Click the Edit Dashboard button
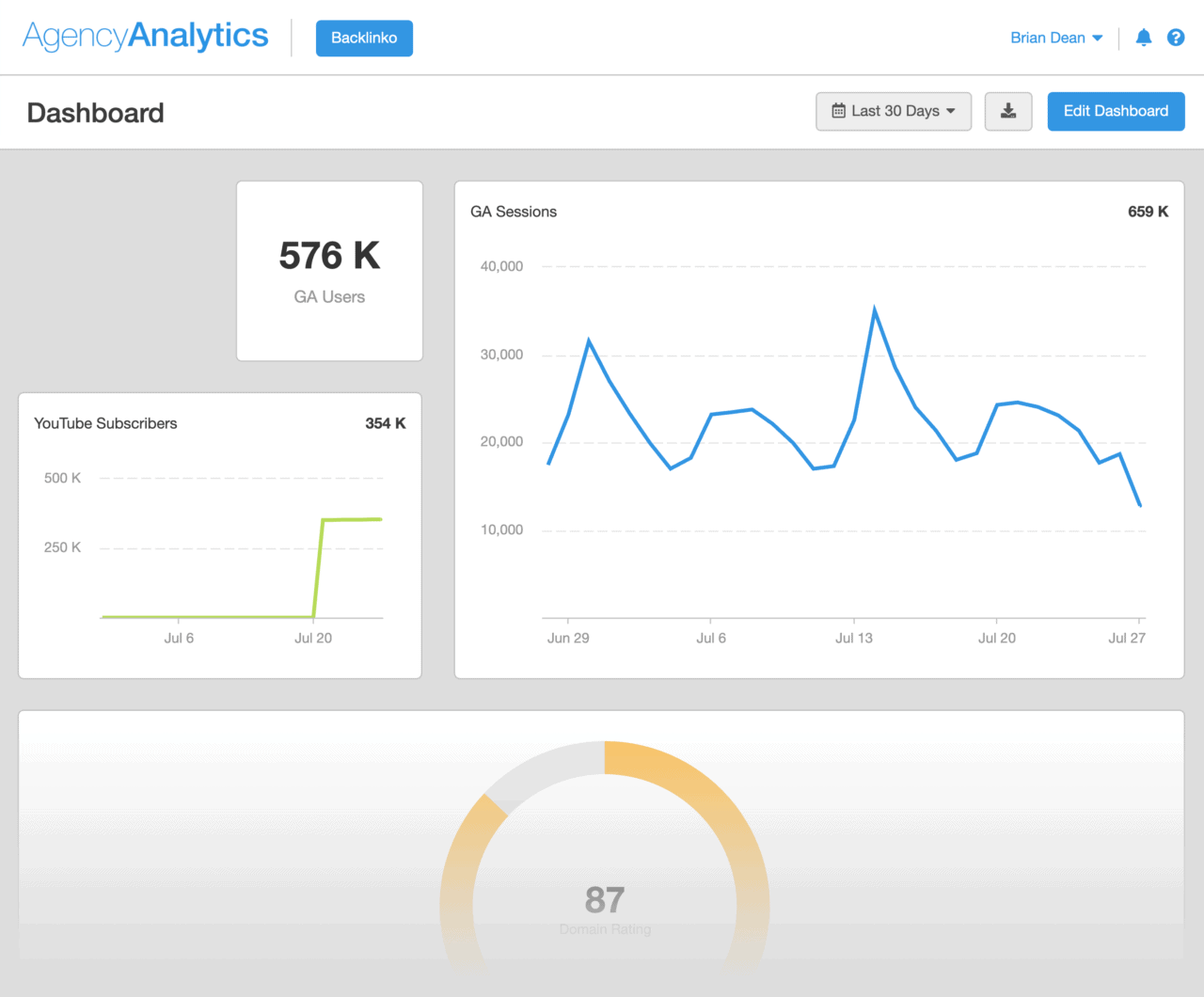This screenshot has height=997, width=1204. click(x=1116, y=111)
